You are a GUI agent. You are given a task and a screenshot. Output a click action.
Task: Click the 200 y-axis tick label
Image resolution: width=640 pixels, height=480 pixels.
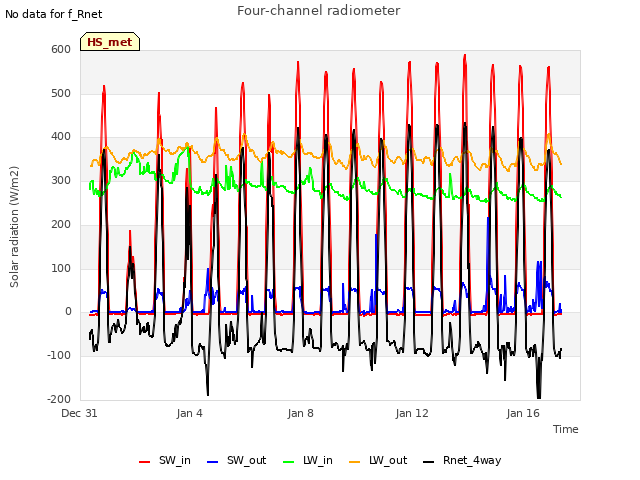click(61, 224)
